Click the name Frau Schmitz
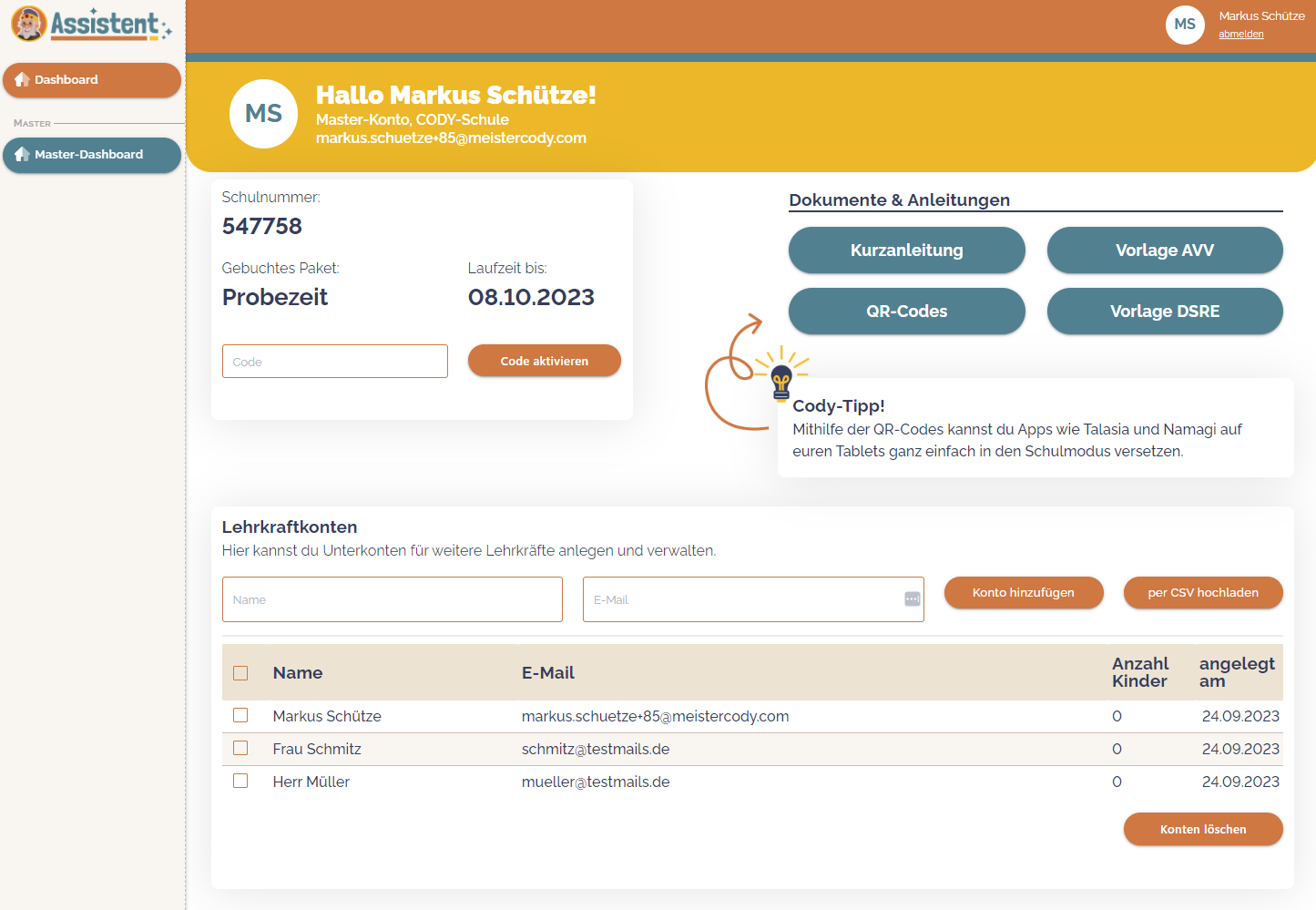1316x910 pixels. click(x=317, y=749)
